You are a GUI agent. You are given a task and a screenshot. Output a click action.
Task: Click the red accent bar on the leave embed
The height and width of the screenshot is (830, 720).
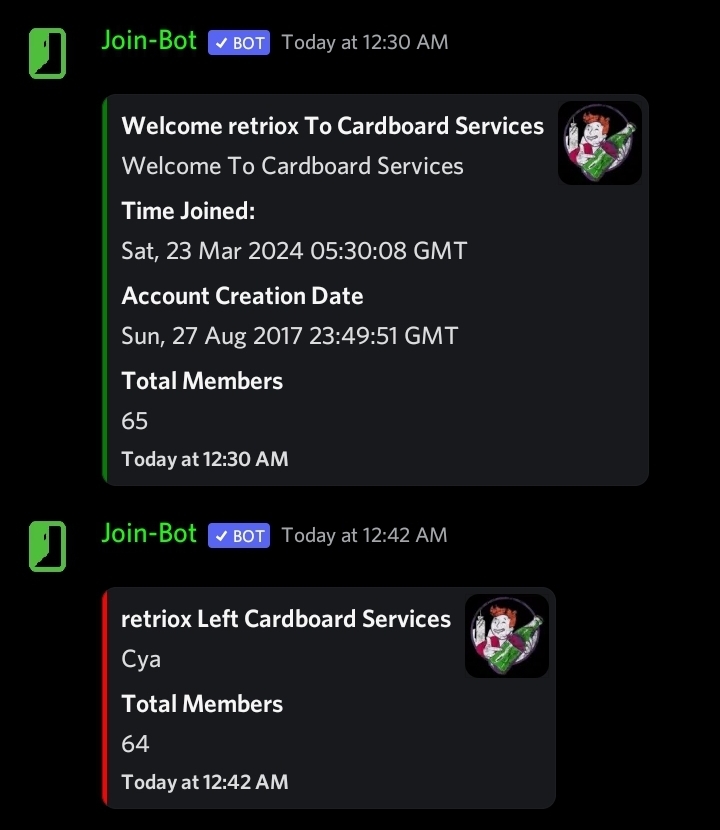106,697
